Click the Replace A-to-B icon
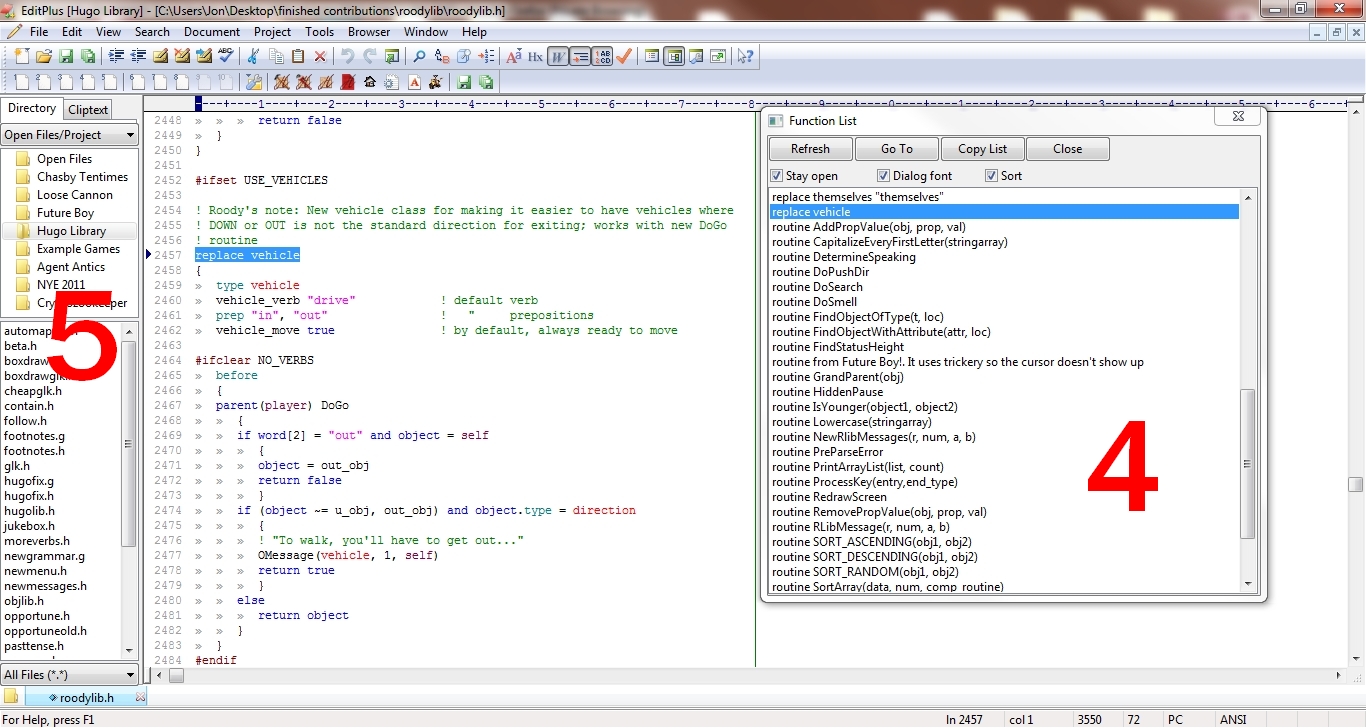This screenshot has height=728, width=1366. (442, 56)
